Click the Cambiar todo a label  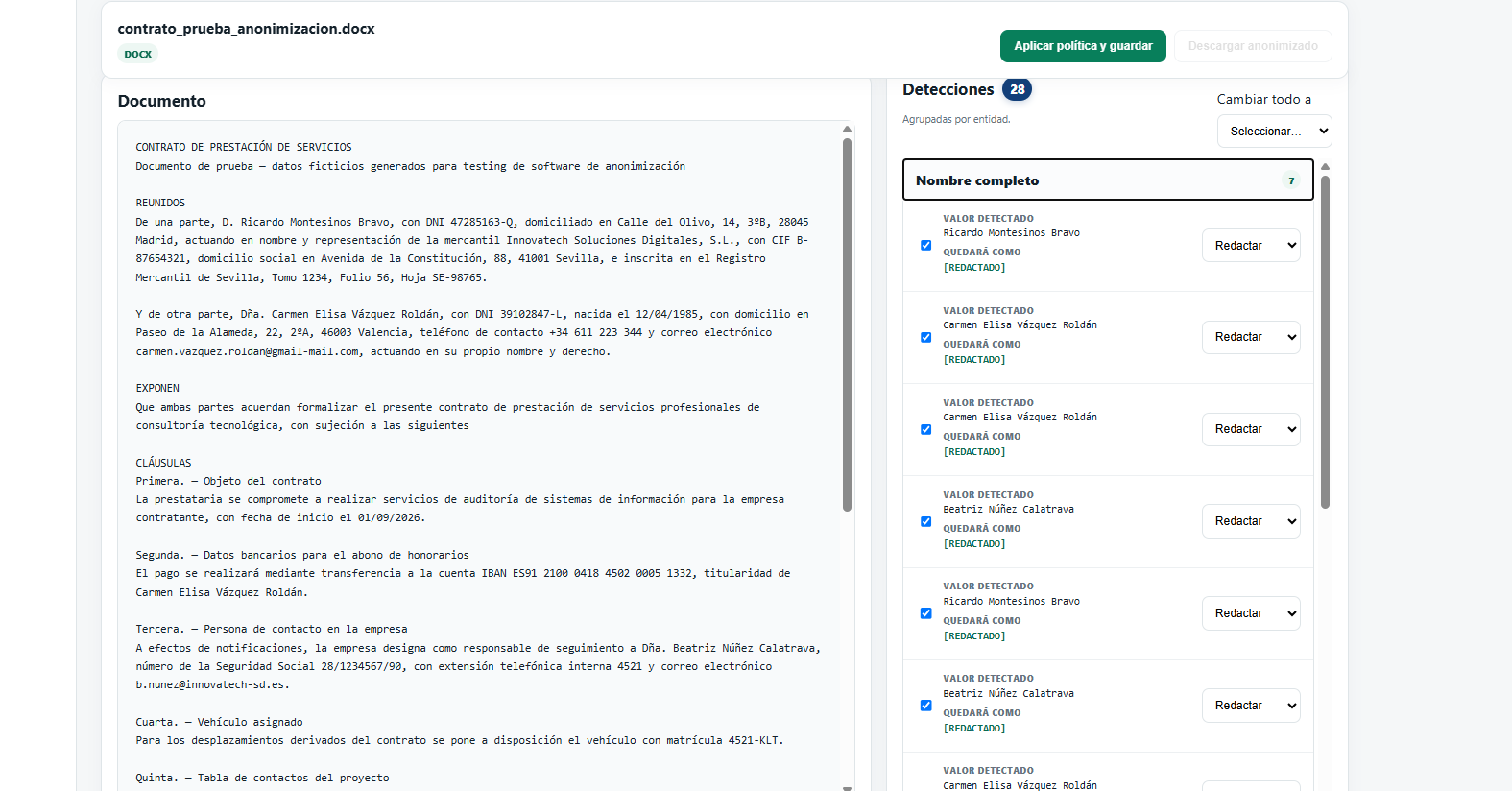click(x=1263, y=99)
